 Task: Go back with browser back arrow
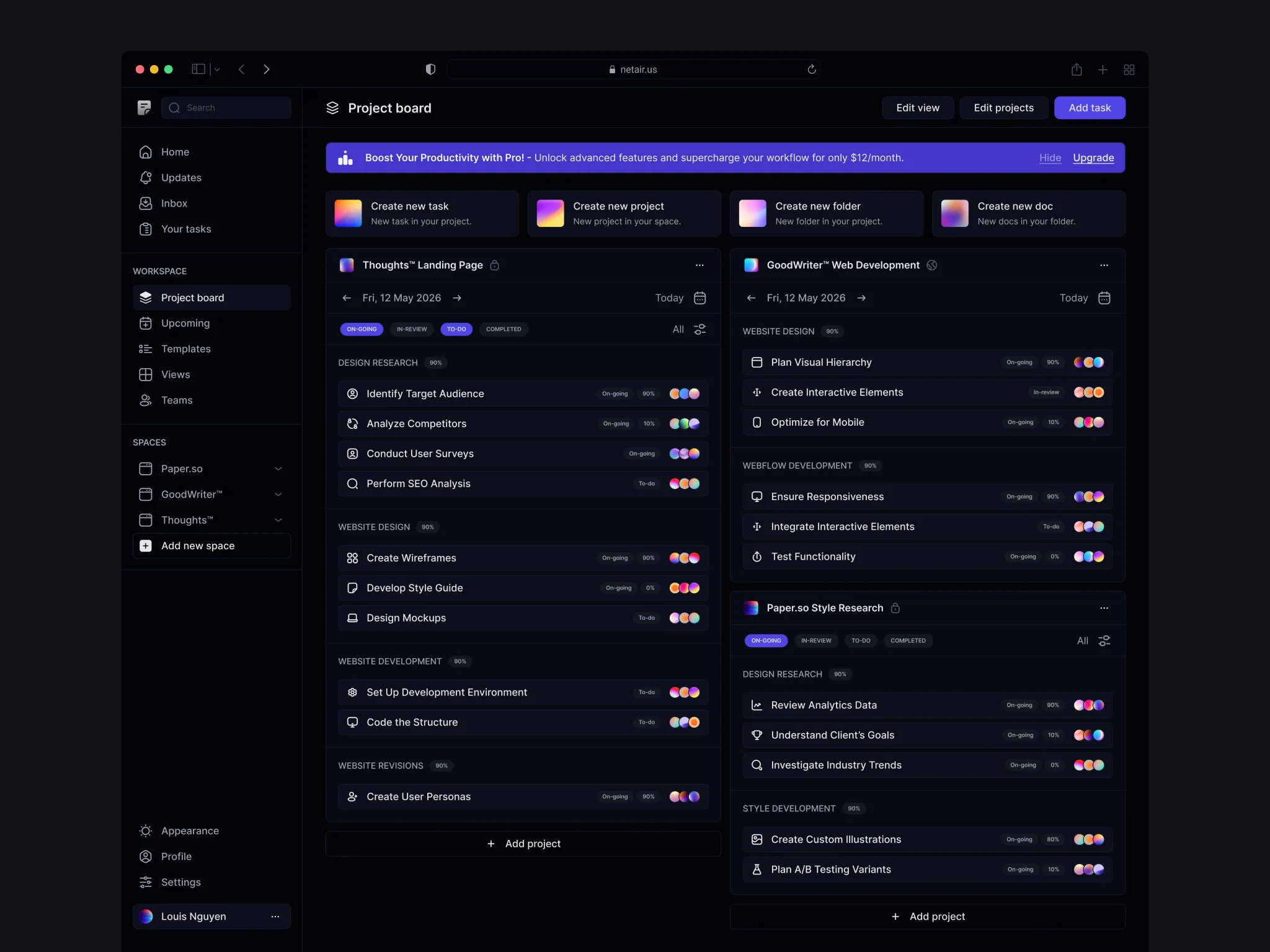click(242, 69)
